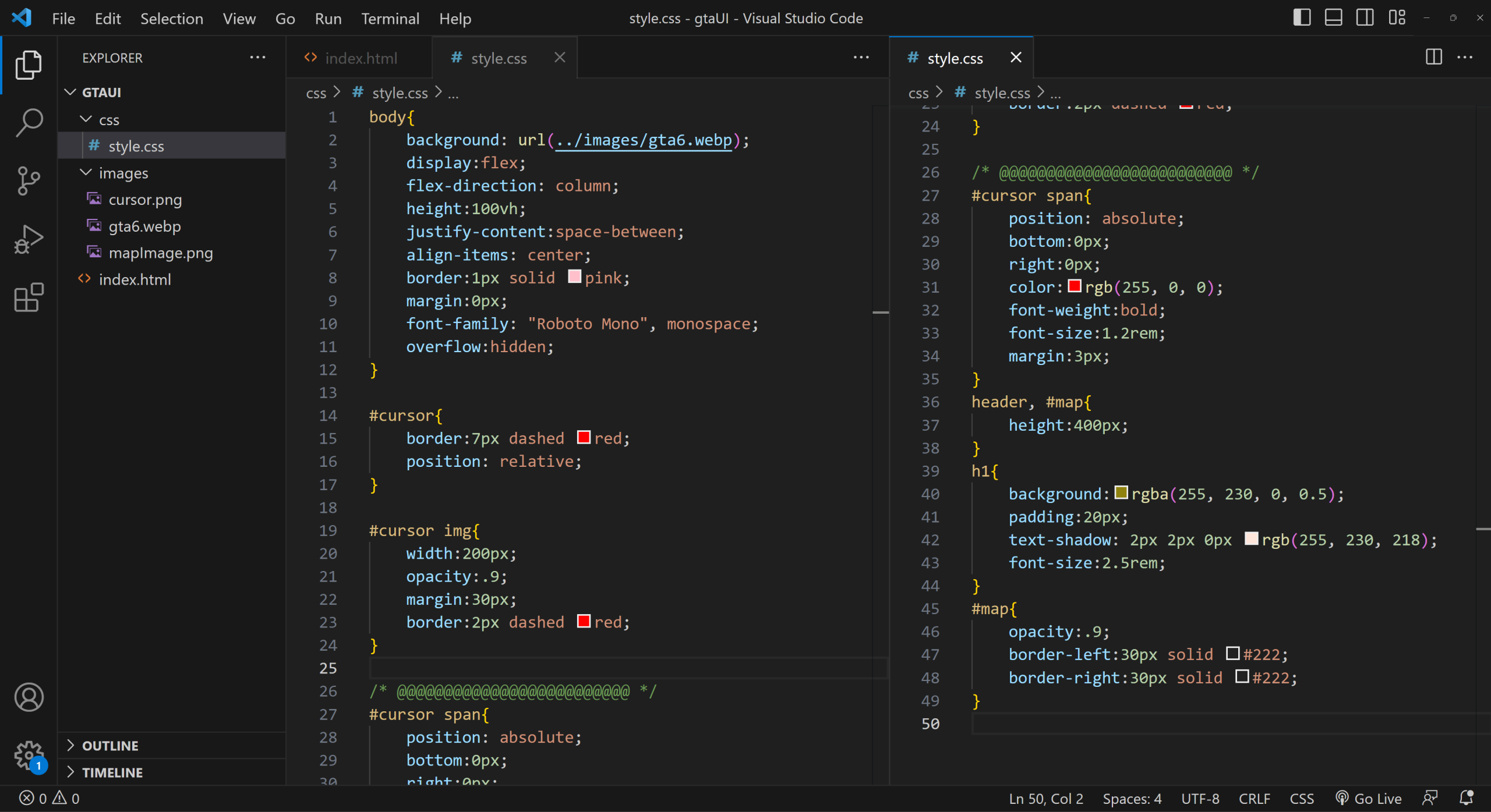Split the right editor group
The width and height of the screenshot is (1491, 812).
[x=1433, y=57]
